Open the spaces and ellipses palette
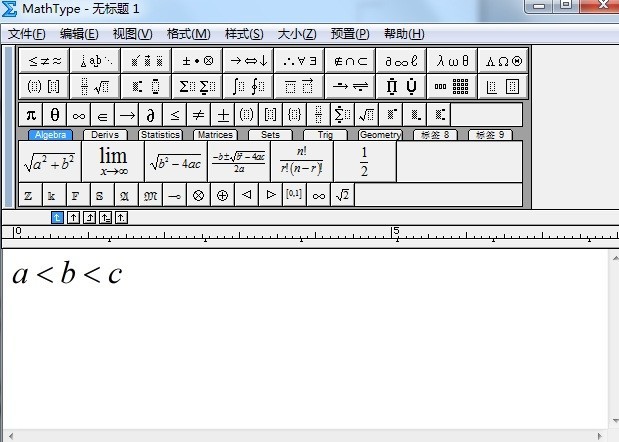The width and height of the screenshot is (619, 442). click(95, 61)
